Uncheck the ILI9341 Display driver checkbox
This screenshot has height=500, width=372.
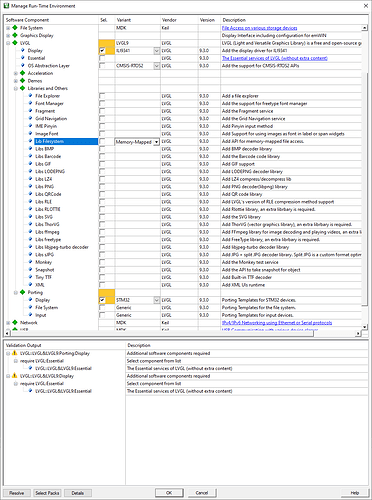[102, 51]
